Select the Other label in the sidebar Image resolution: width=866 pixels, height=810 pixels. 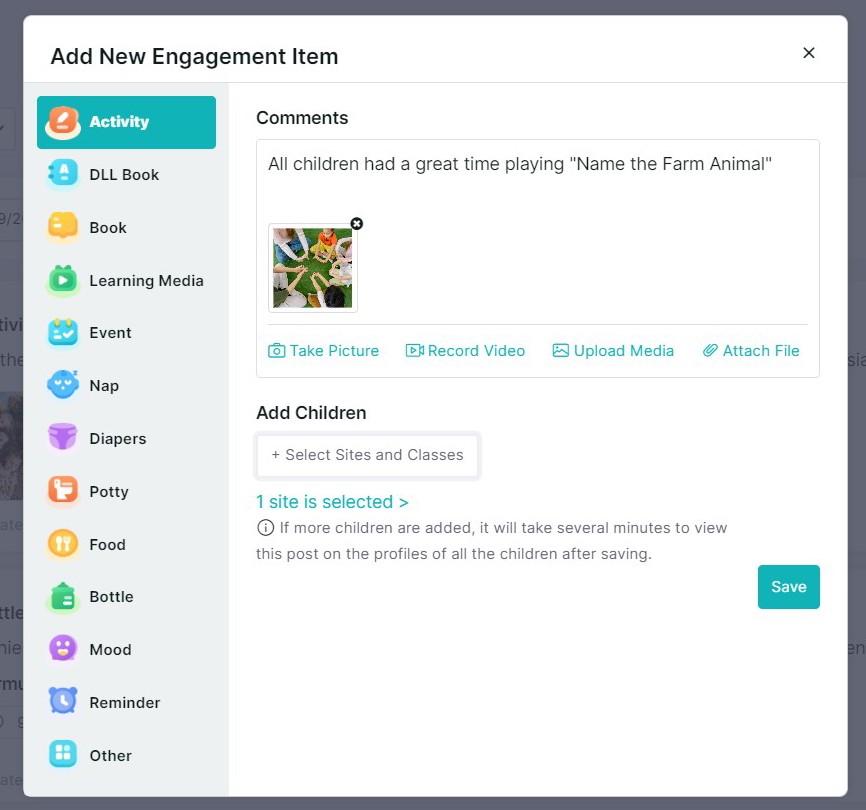pyautogui.click(x=110, y=755)
